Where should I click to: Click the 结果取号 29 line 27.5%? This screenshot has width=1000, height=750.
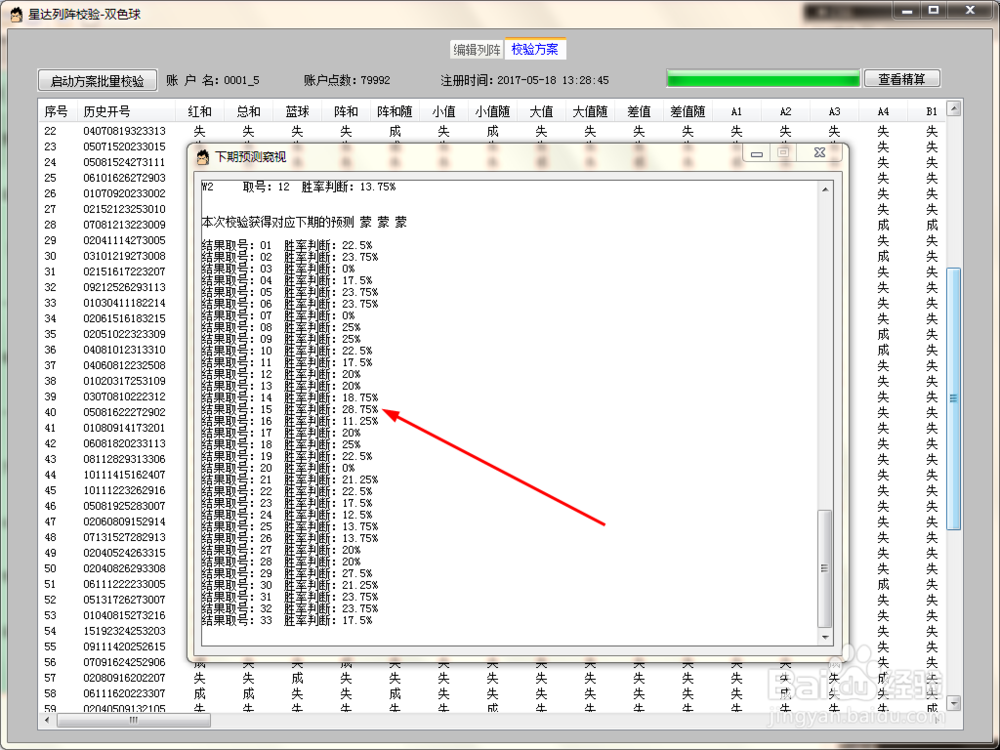pos(287,574)
